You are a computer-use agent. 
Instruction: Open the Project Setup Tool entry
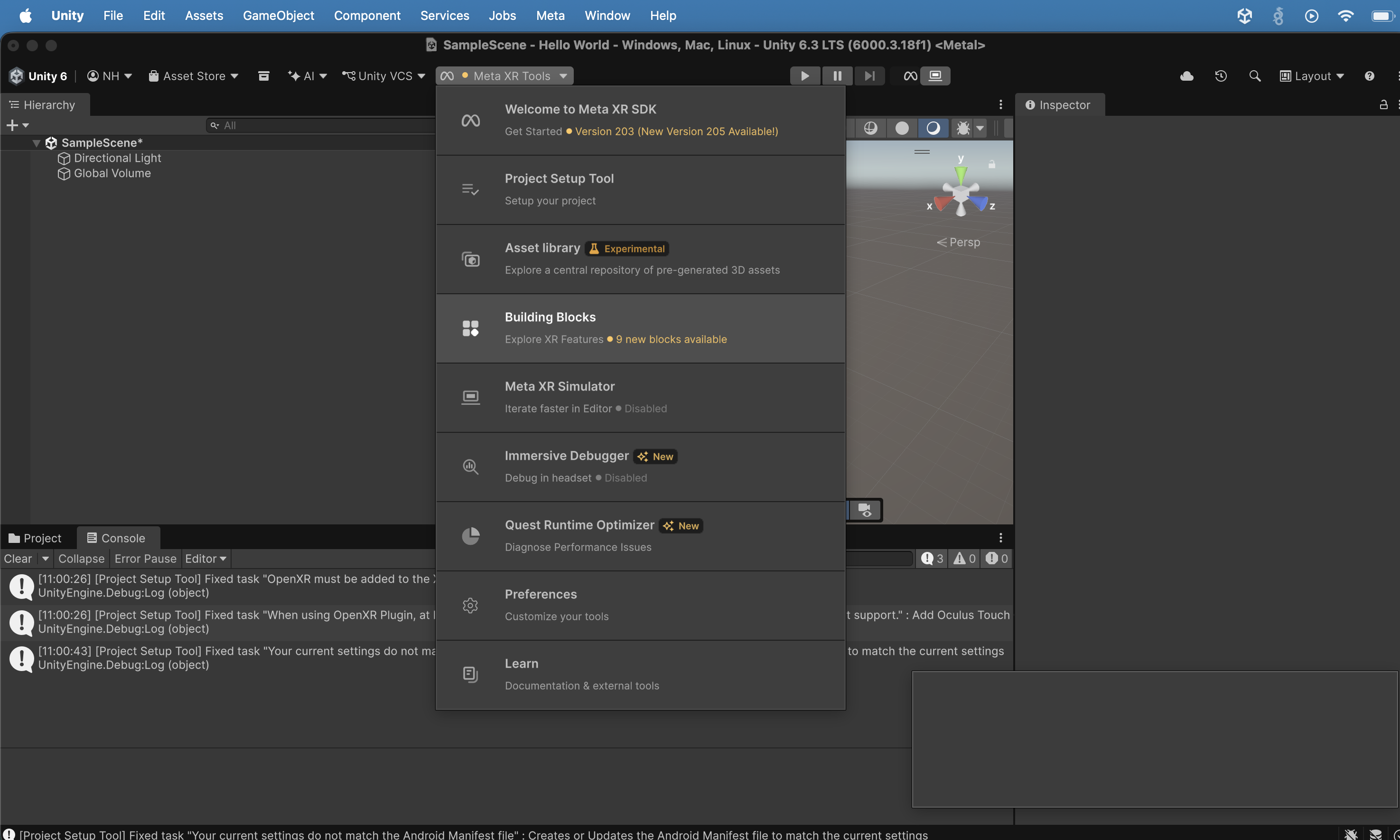[x=640, y=190]
